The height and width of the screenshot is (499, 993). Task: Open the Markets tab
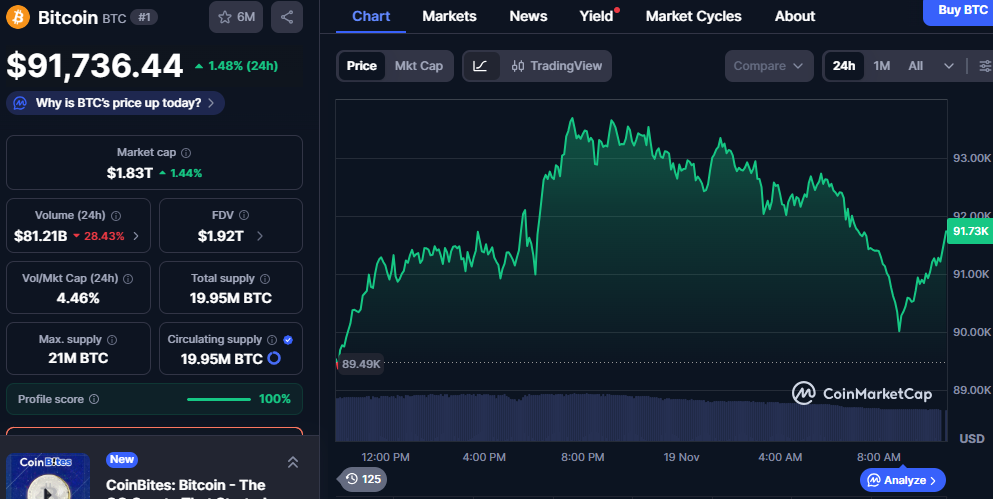(x=449, y=16)
